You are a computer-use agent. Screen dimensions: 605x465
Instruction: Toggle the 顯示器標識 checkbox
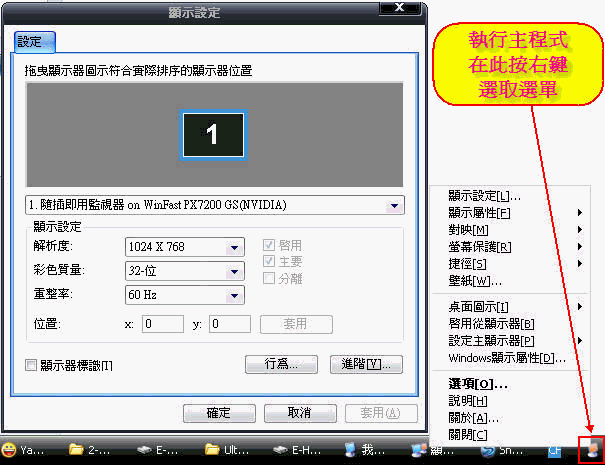point(31,365)
